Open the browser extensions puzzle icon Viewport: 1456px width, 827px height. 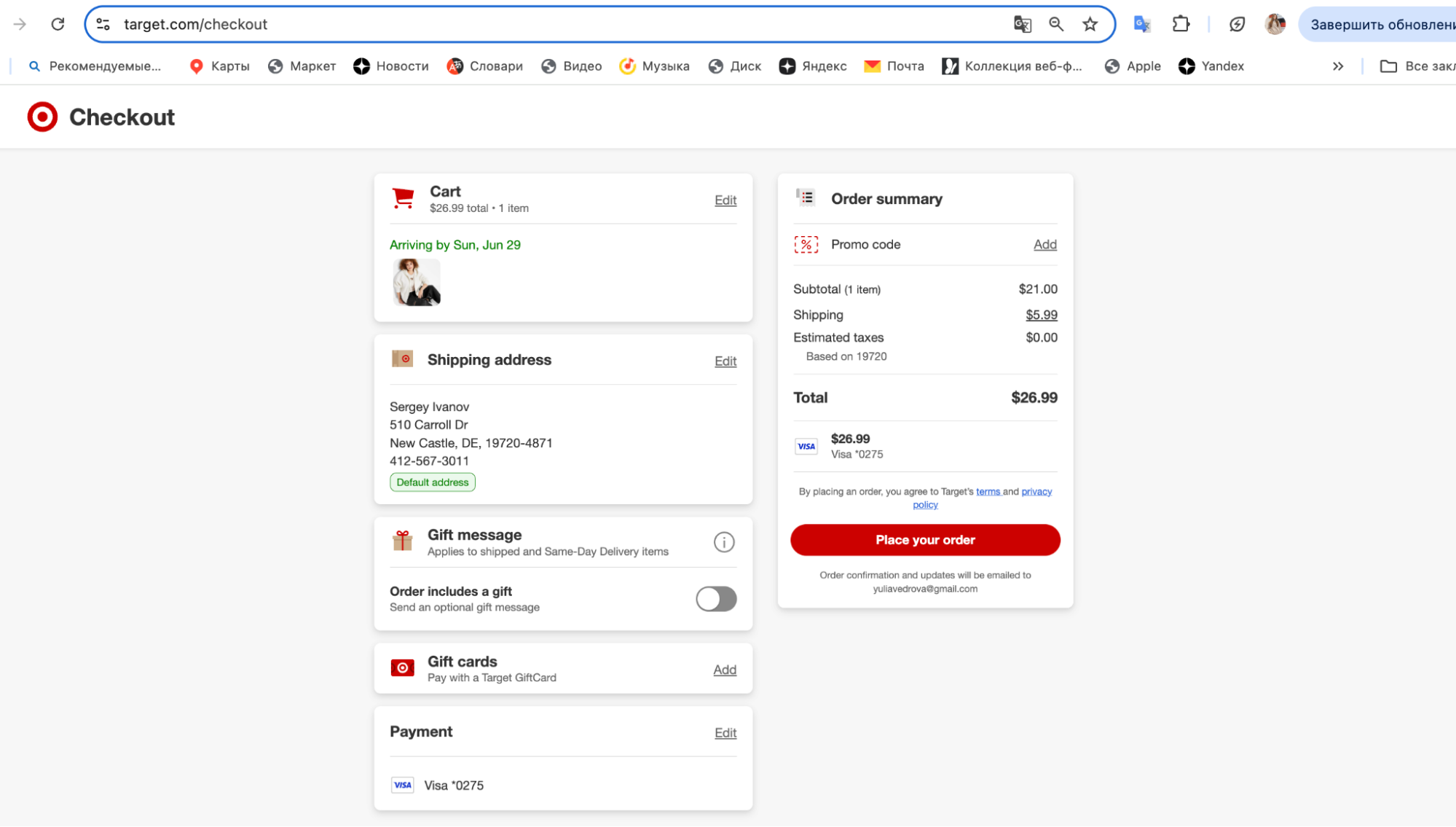1181,24
